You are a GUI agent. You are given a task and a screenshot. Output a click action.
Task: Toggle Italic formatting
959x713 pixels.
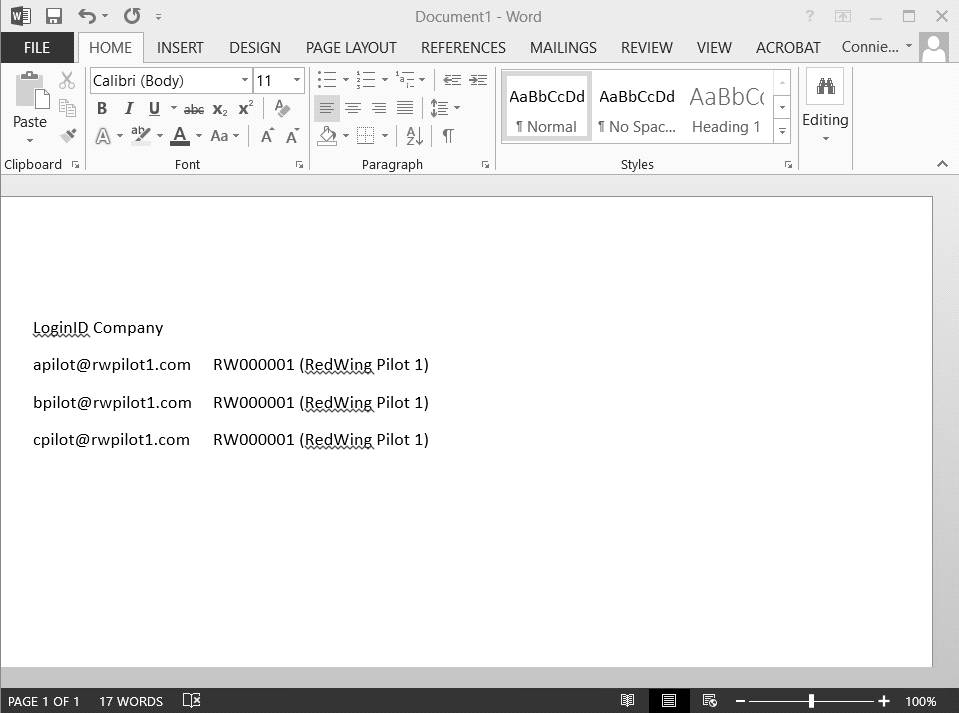(128, 109)
